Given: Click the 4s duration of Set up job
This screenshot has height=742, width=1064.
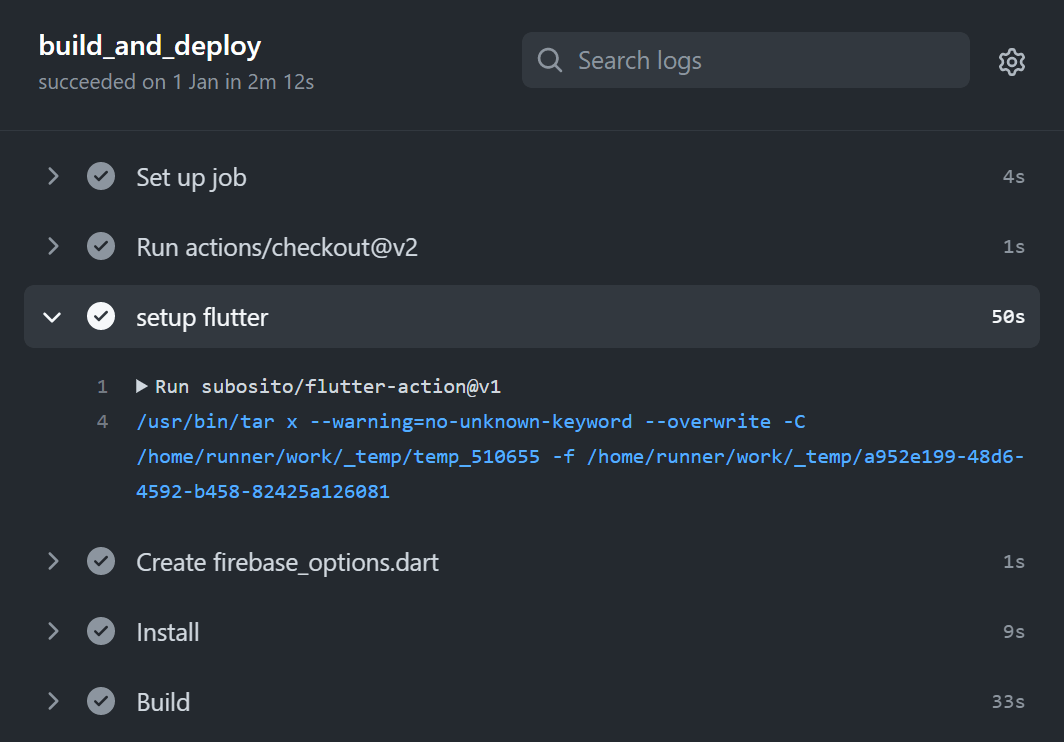Looking at the screenshot, I should tap(1014, 177).
